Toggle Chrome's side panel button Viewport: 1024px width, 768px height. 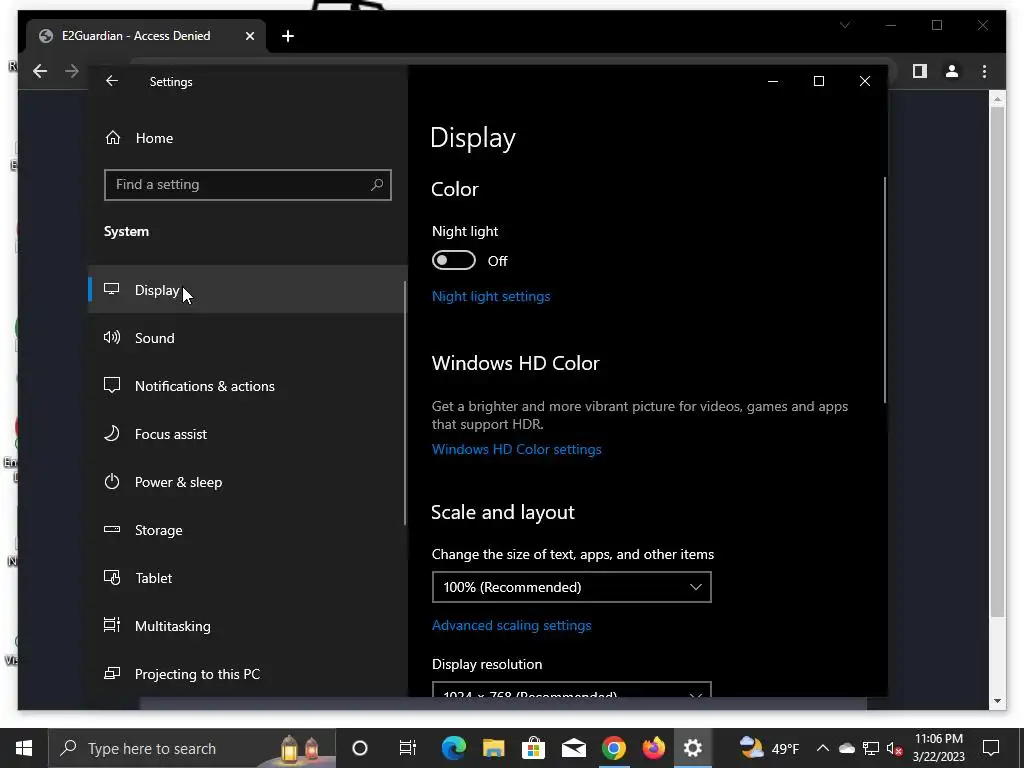click(920, 71)
